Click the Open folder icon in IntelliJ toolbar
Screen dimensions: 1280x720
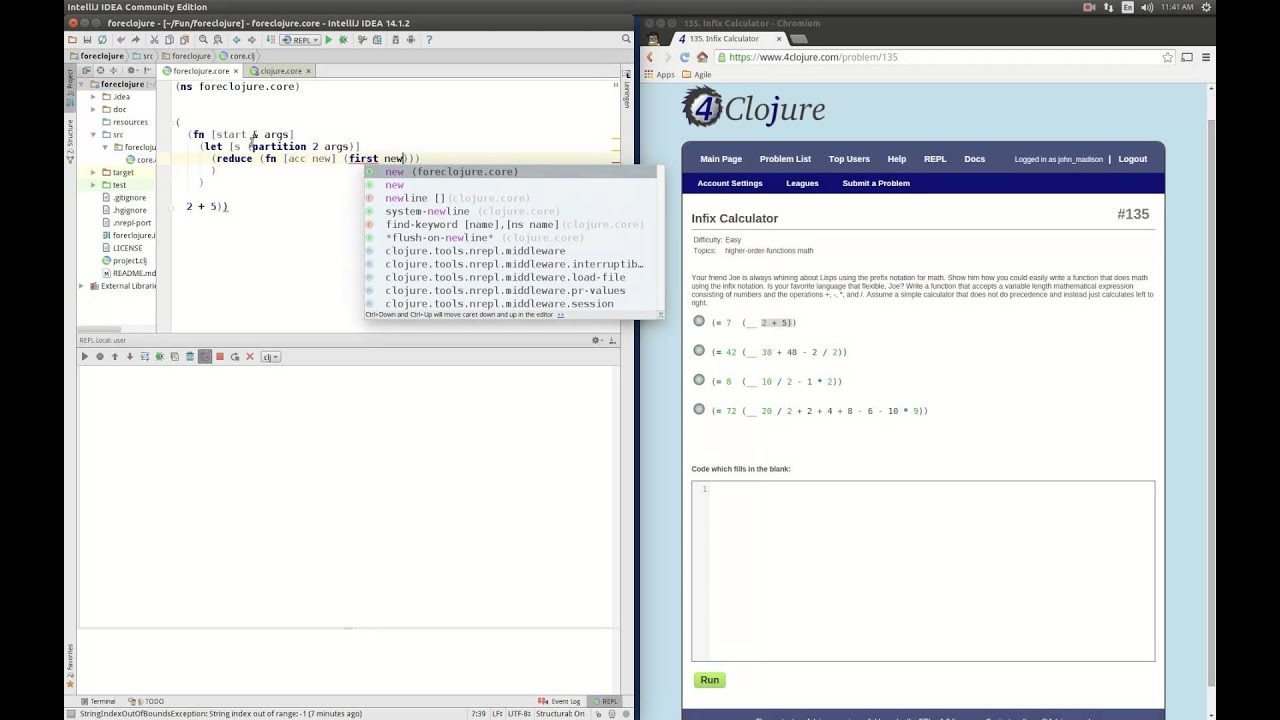tap(72, 40)
